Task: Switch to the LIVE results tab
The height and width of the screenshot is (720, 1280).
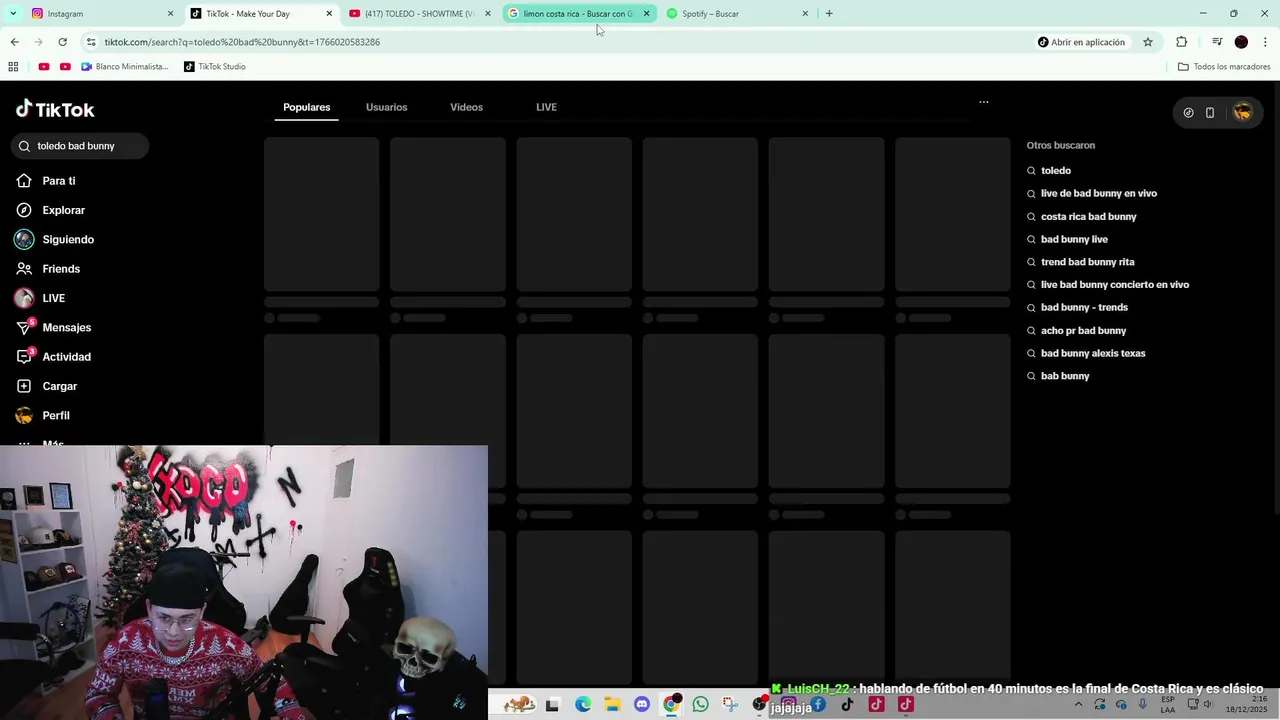Action: coord(546,107)
